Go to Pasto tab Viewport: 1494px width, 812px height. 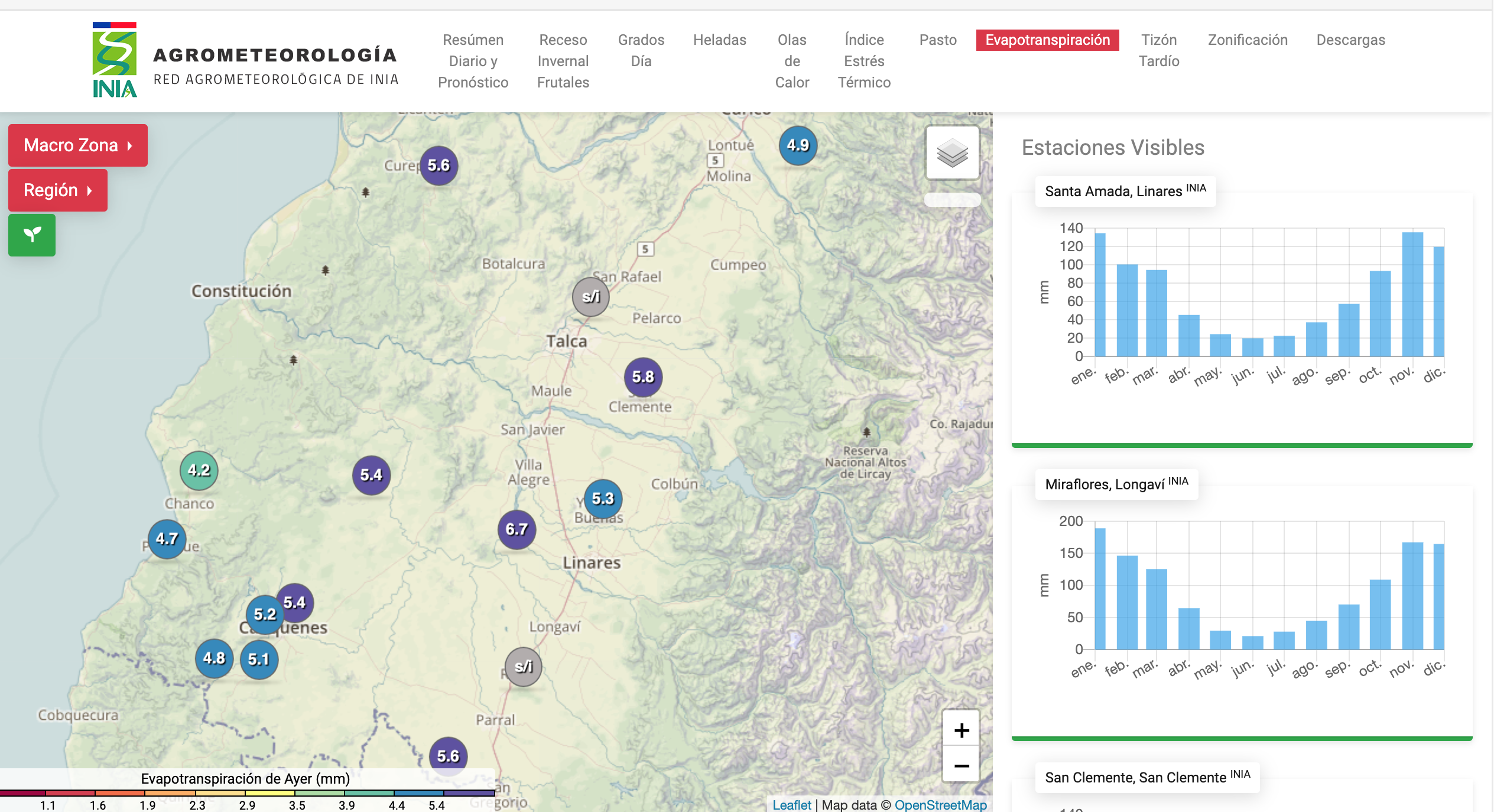pyautogui.click(x=938, y=40)
